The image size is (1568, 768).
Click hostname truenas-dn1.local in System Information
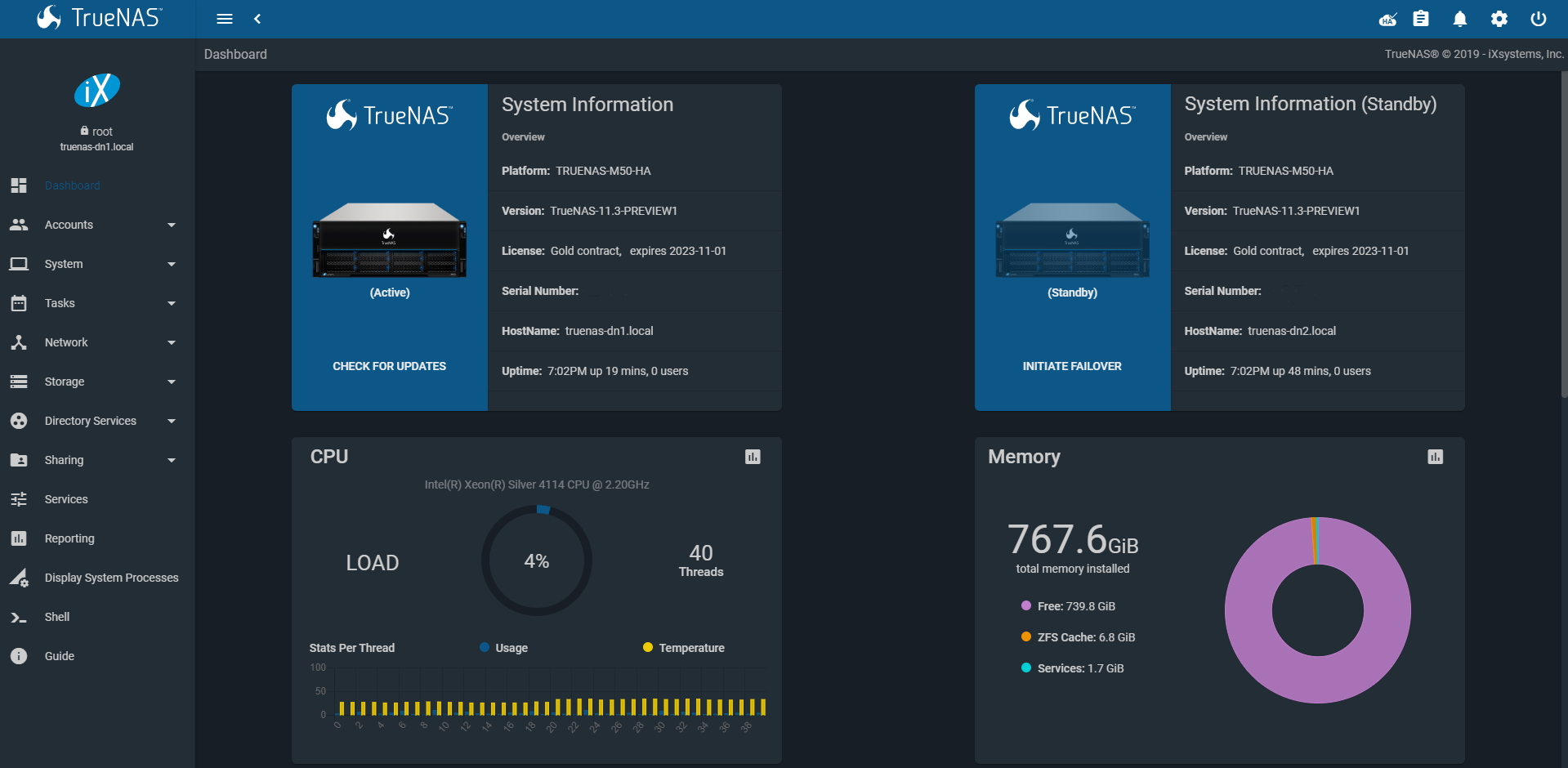pyautogui.click(x=609, y=331)
